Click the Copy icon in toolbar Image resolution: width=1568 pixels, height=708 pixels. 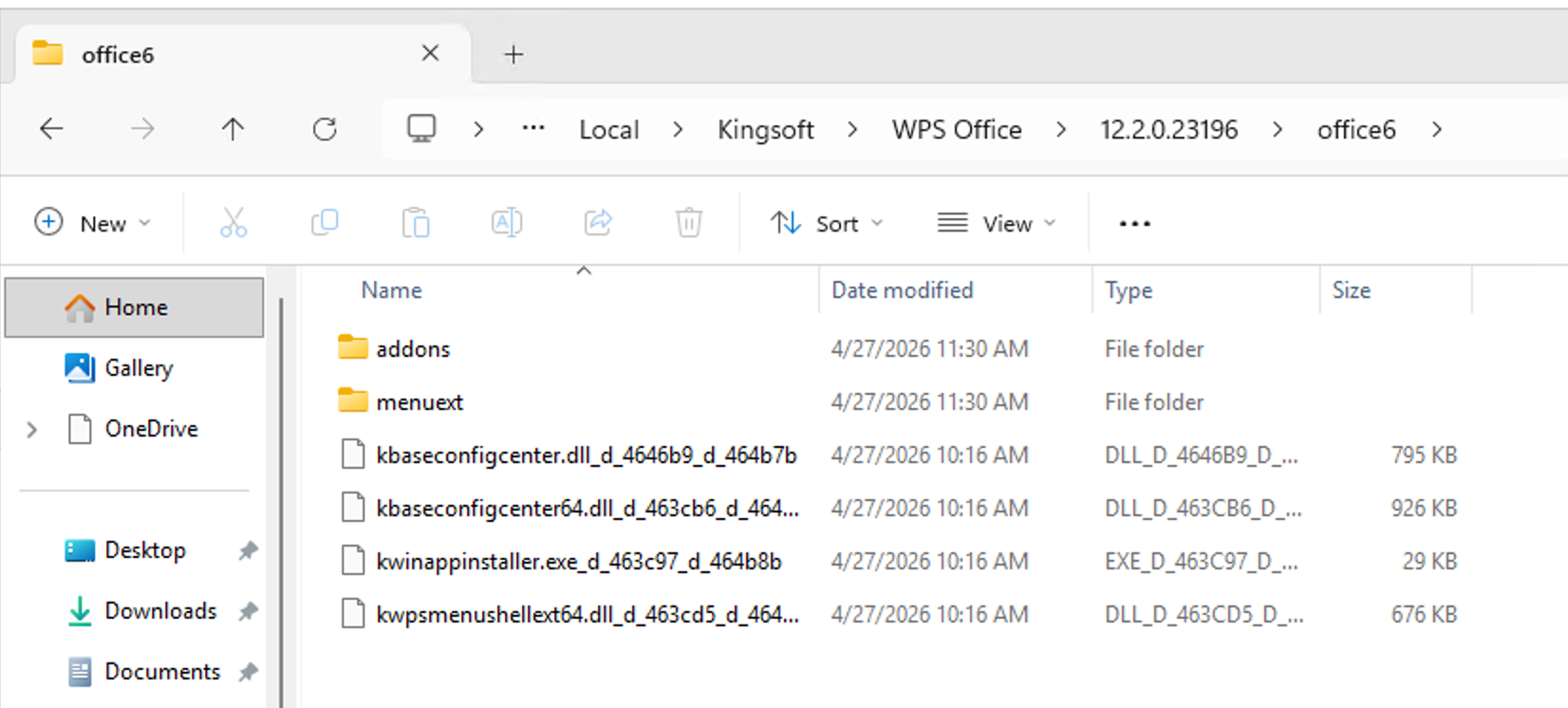pyautogui.click(x=325, y=223)
